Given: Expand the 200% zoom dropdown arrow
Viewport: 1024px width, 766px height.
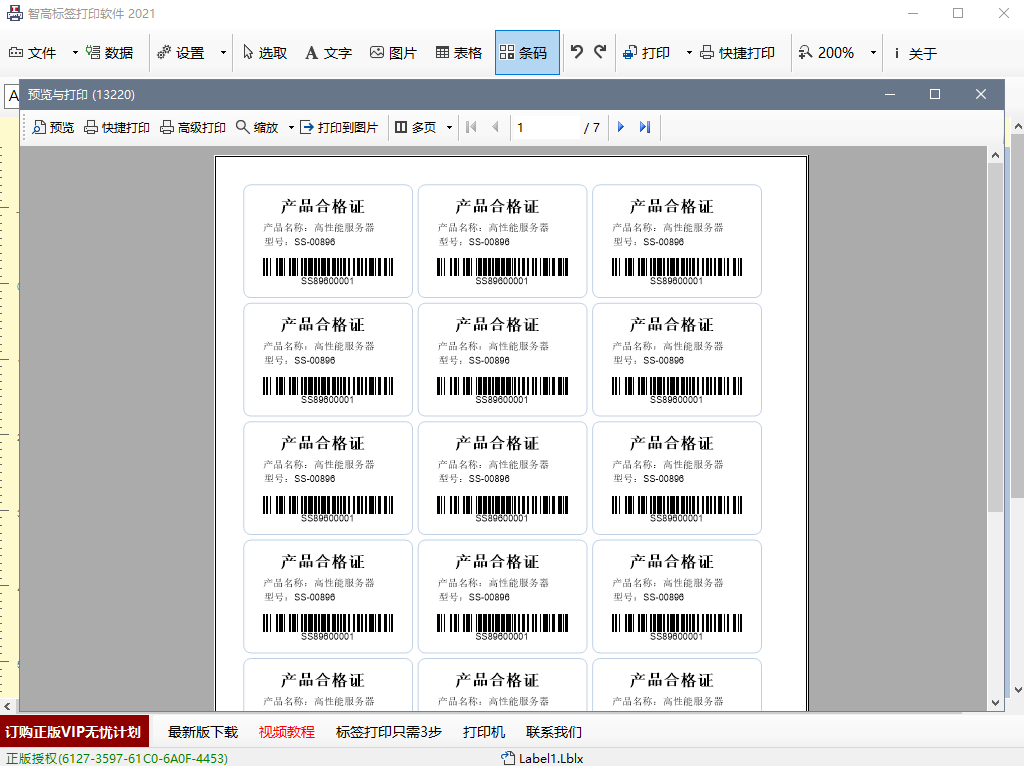Looking at the screenshot, I should point(872,53).
